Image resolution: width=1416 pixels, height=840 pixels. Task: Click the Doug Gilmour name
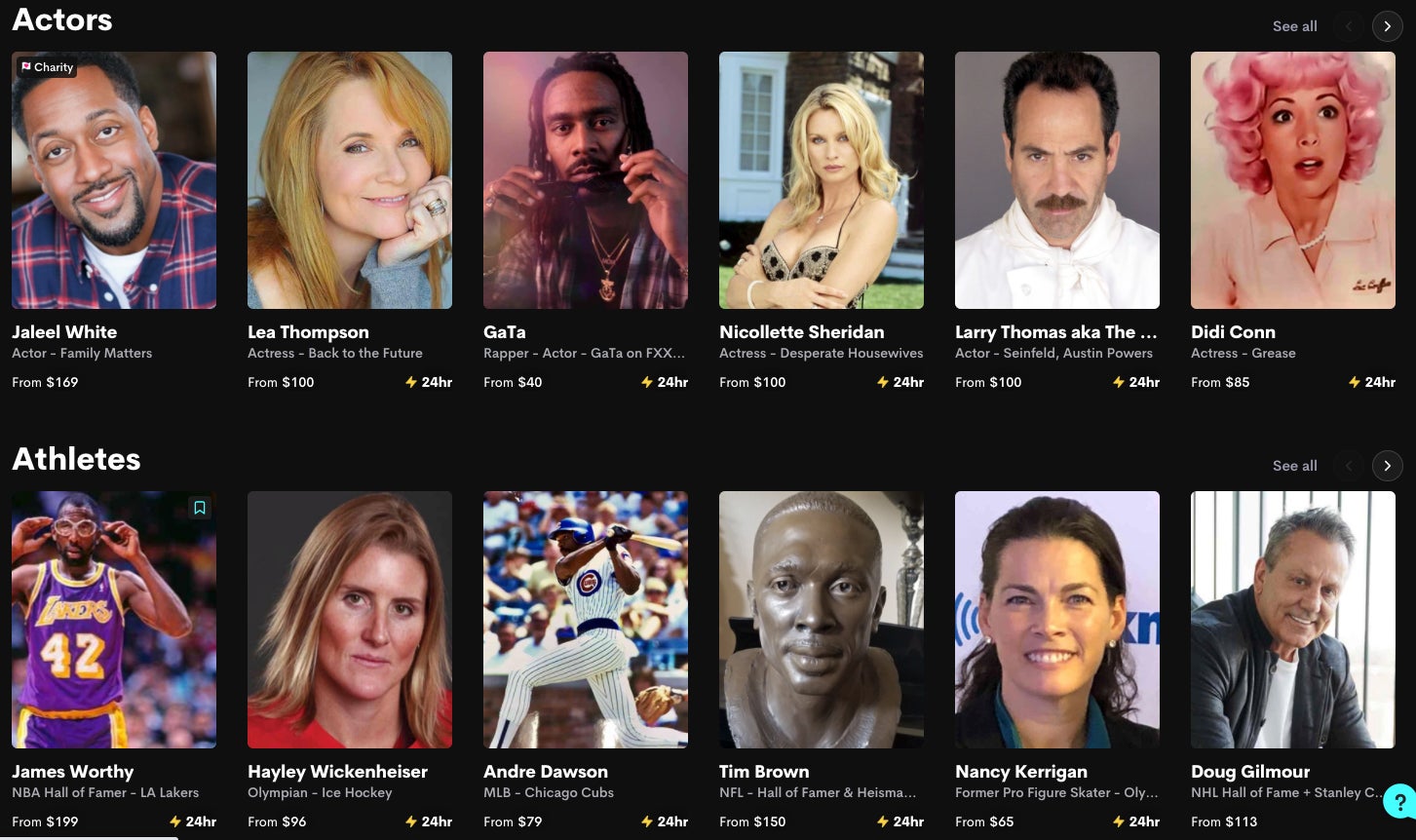click(1249, 771)
